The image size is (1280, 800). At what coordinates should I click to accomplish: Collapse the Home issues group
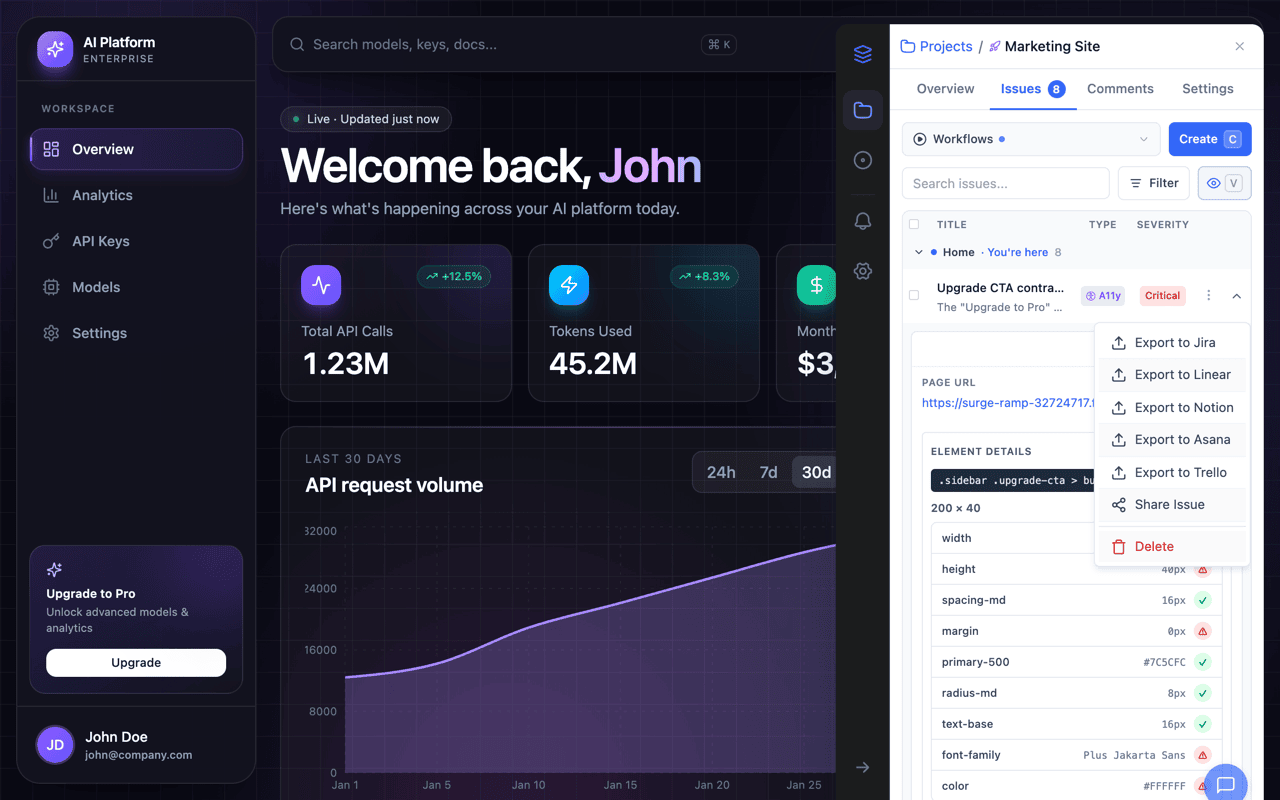point(919,253)
